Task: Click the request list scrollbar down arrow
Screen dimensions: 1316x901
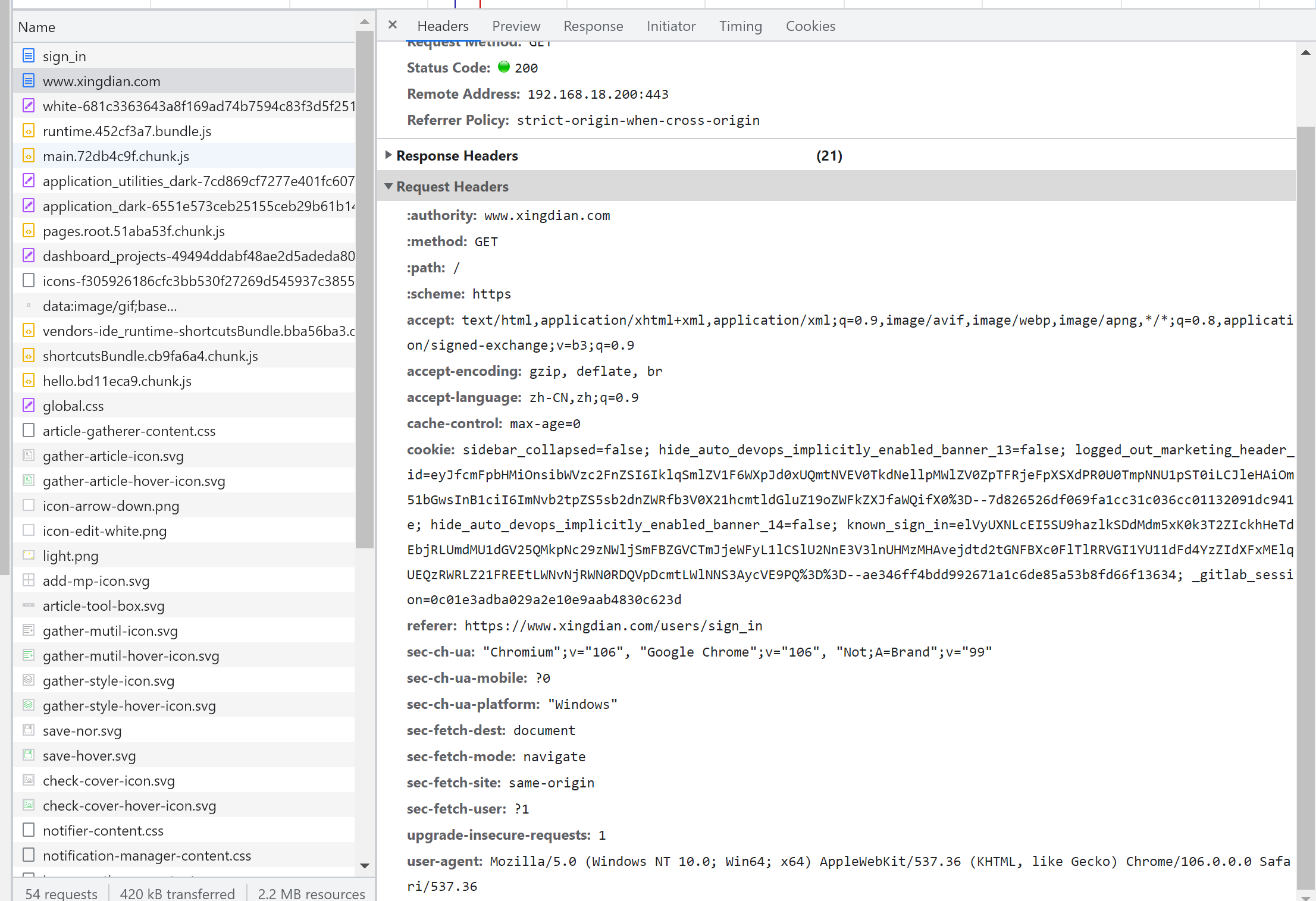Action: 365,866
